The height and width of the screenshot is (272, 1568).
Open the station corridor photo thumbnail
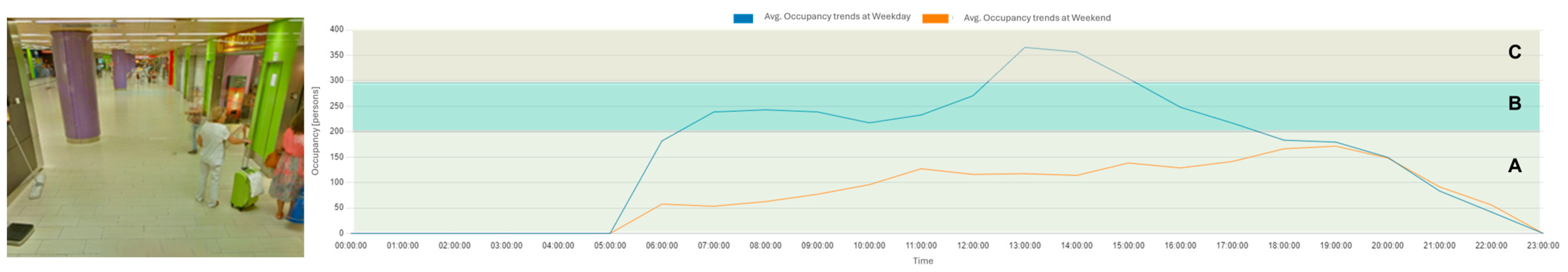[155, 137]
